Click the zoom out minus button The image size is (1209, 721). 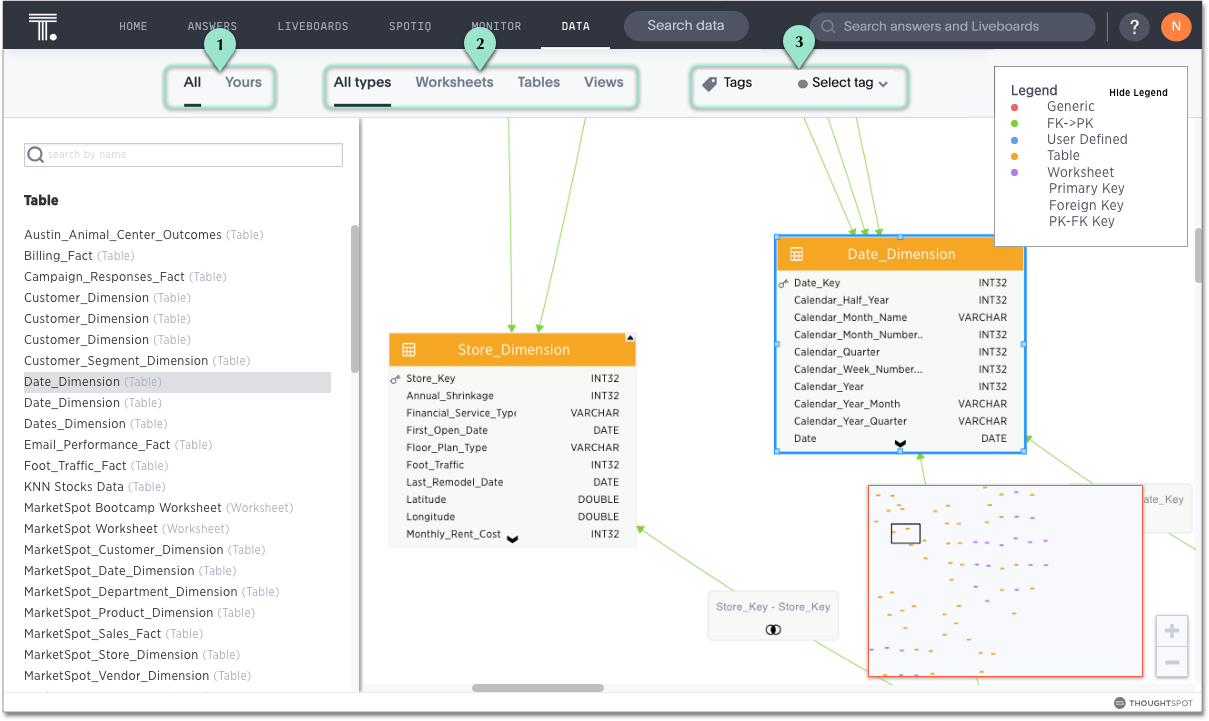point(1172,663)
